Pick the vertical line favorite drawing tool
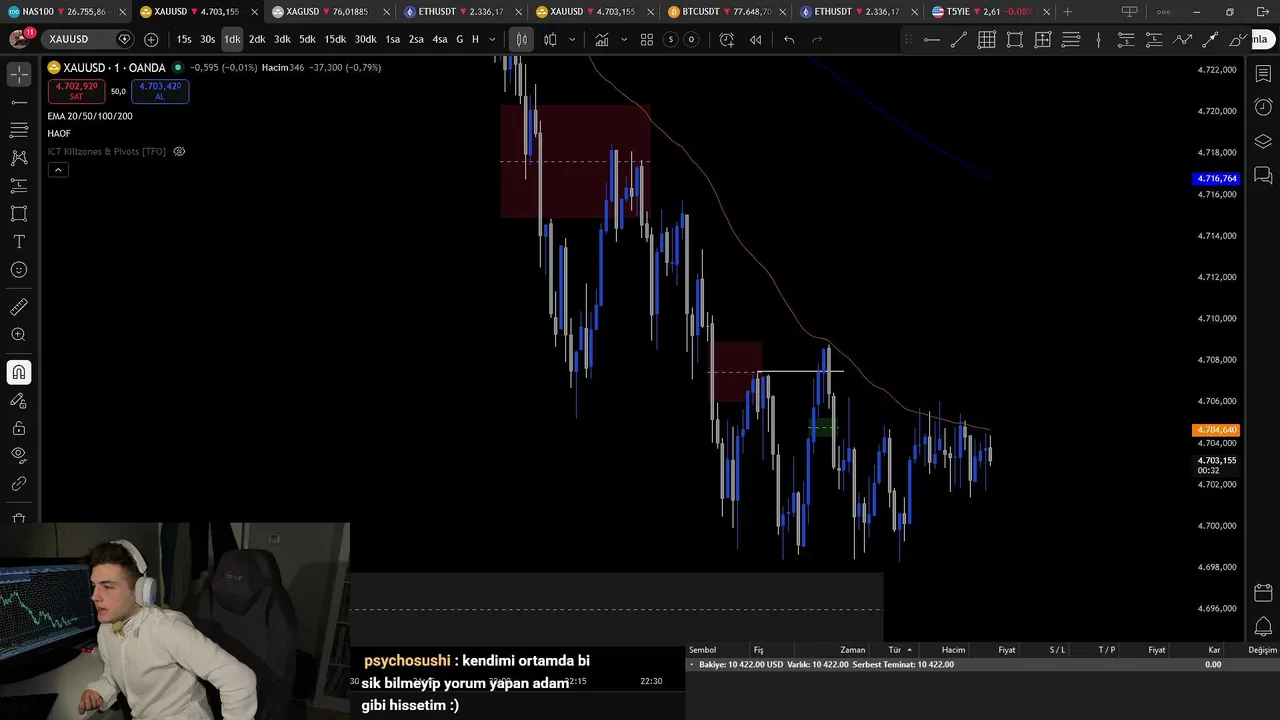 click(x=1099, y=40)
